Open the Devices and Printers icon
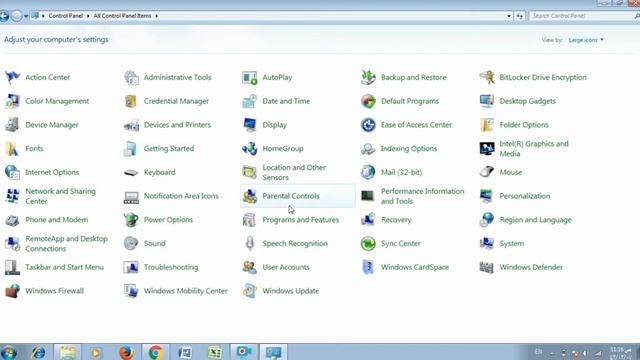 click(x=131, y=124)
